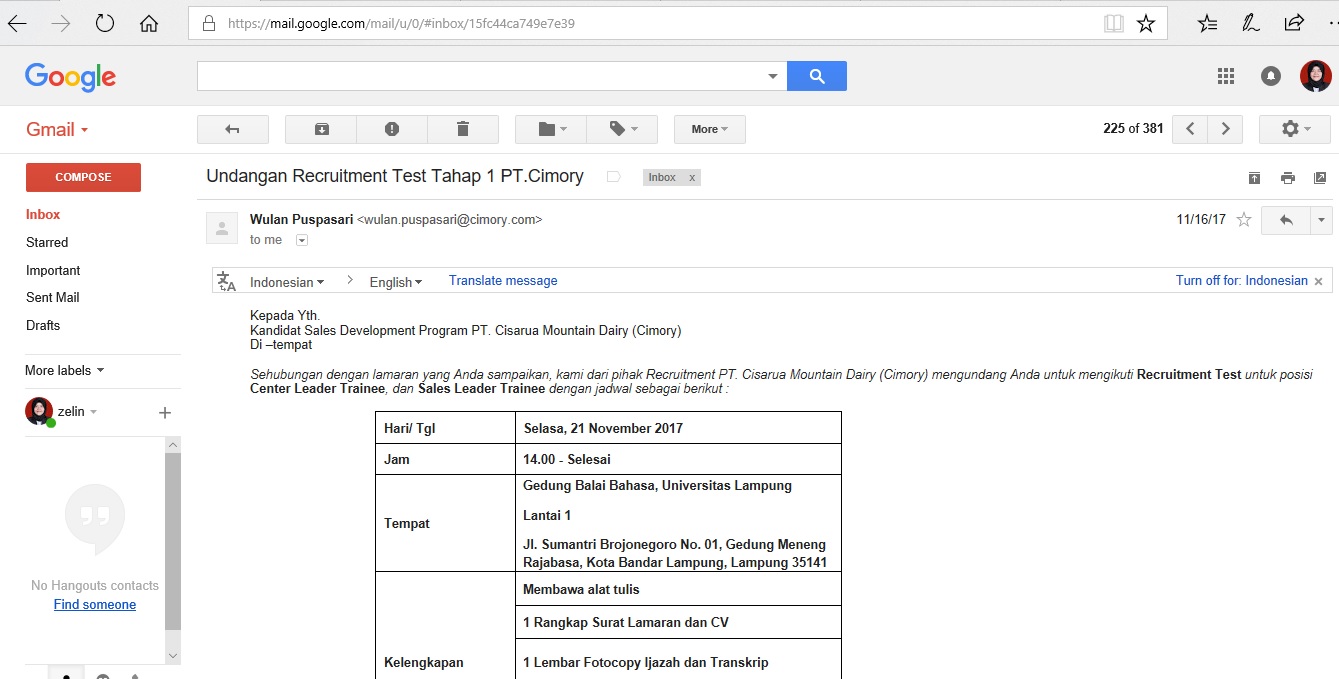Star the email dated 11/16/17

1244,220
